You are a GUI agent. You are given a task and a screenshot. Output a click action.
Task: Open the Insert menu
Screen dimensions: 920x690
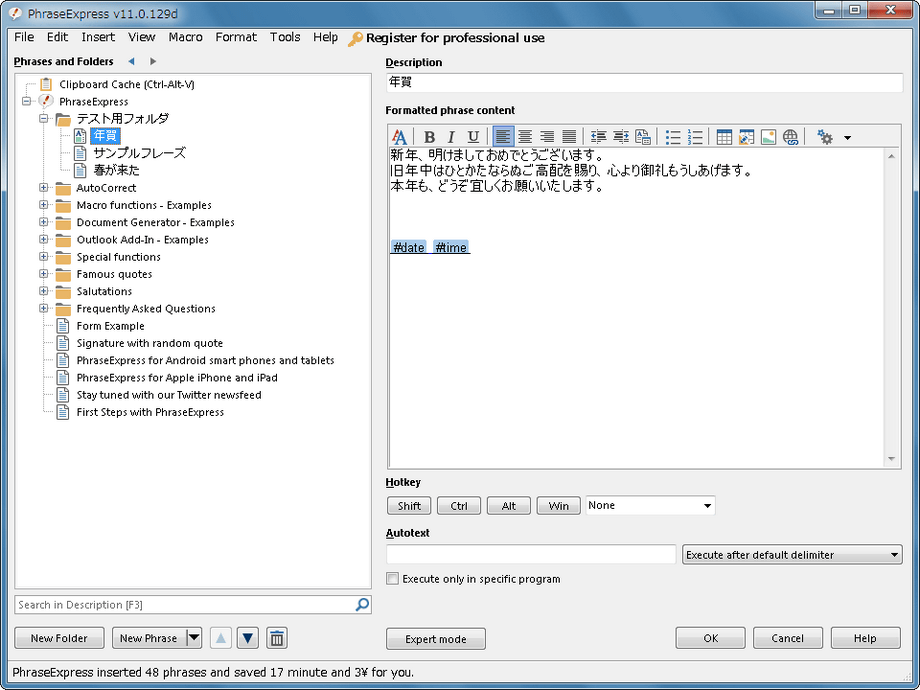point(98,37)
